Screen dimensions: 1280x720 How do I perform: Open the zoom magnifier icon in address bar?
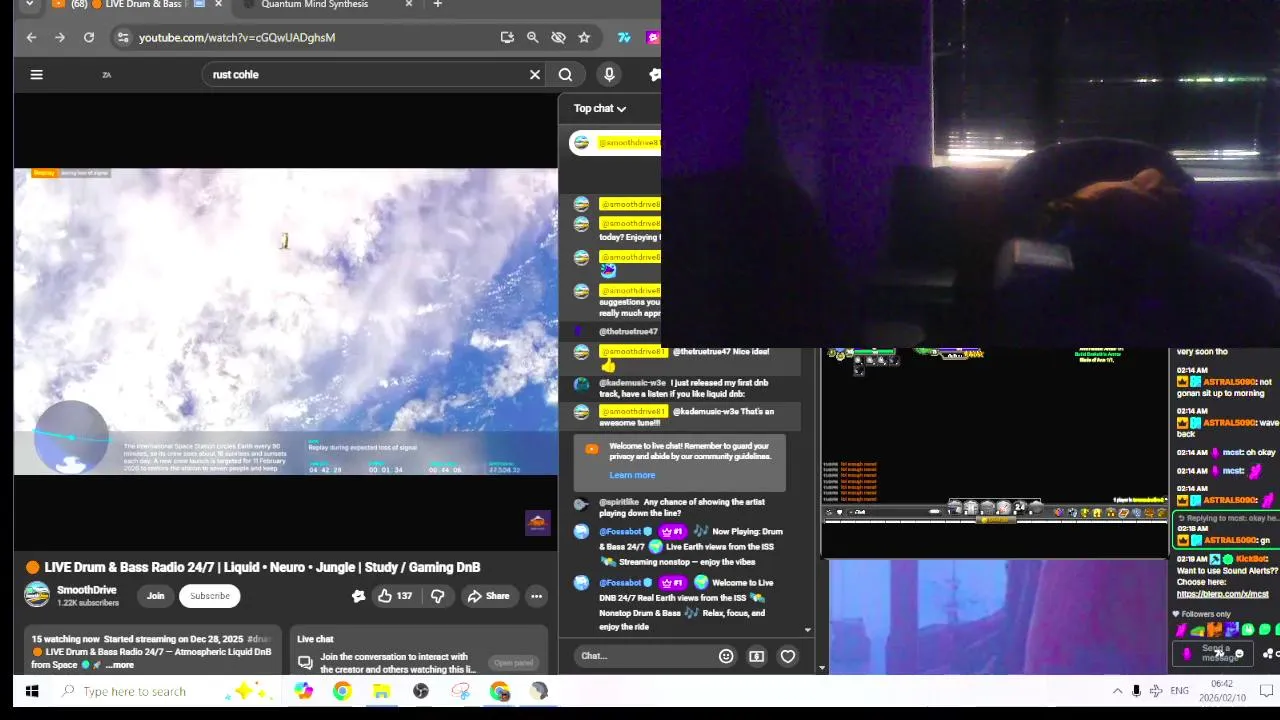pyautogui.click(x=532, y=37)
